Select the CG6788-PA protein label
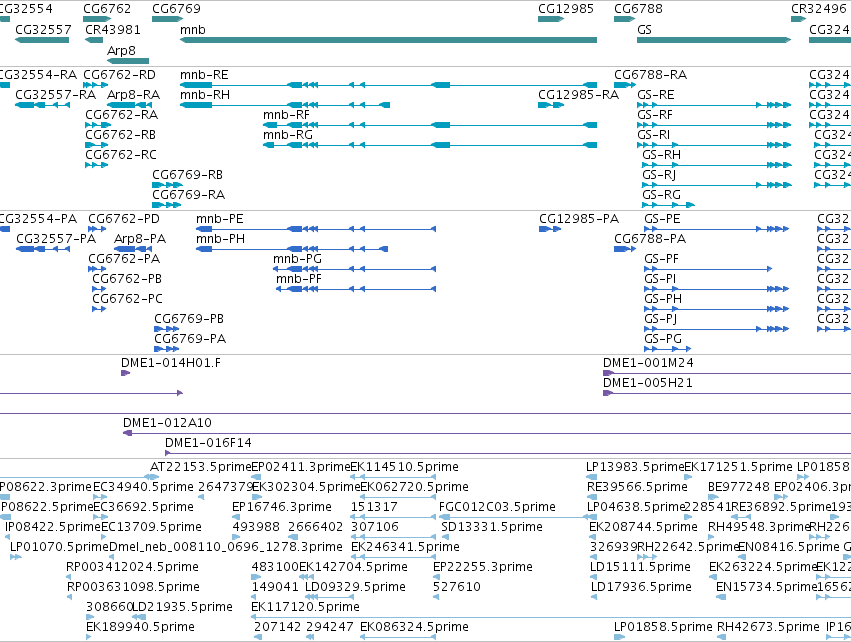Viewport: 851px width, 642px height. pos(650,239)
